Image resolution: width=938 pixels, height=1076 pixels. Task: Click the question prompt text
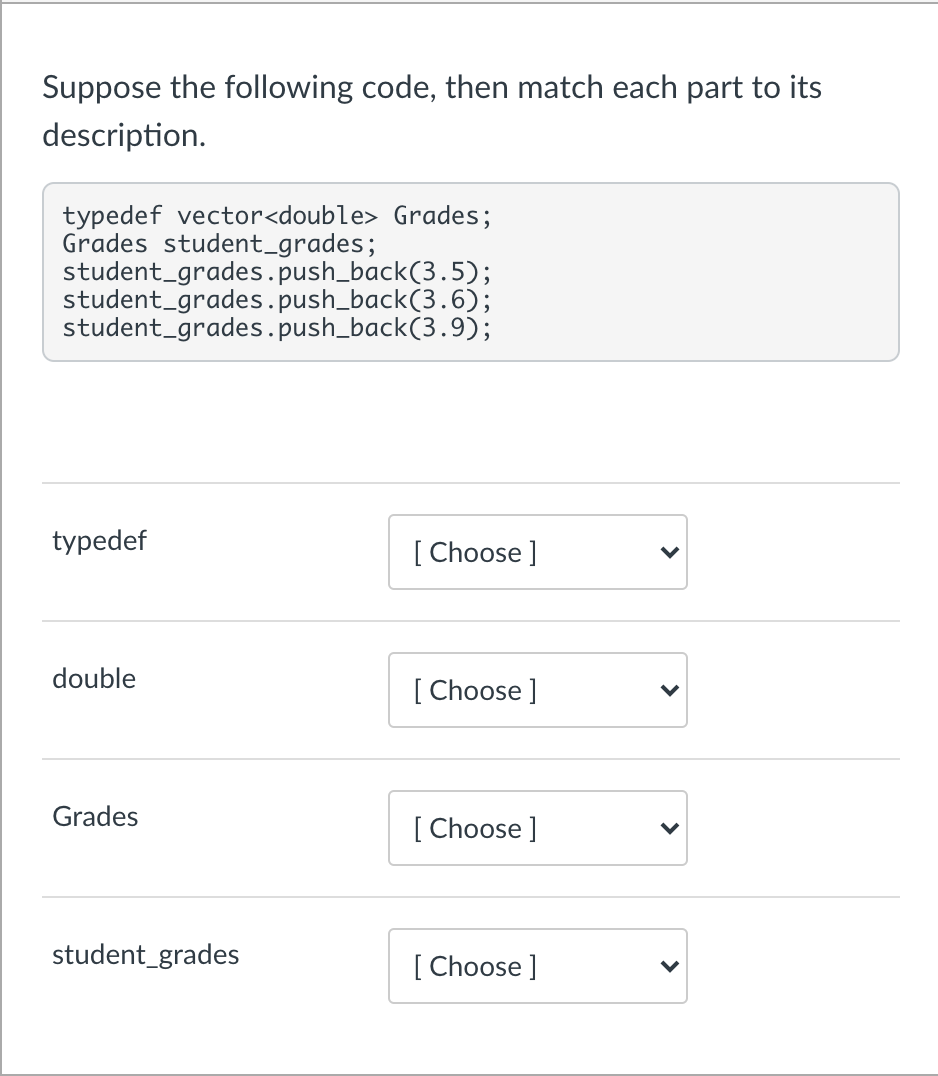click(430, 110)
